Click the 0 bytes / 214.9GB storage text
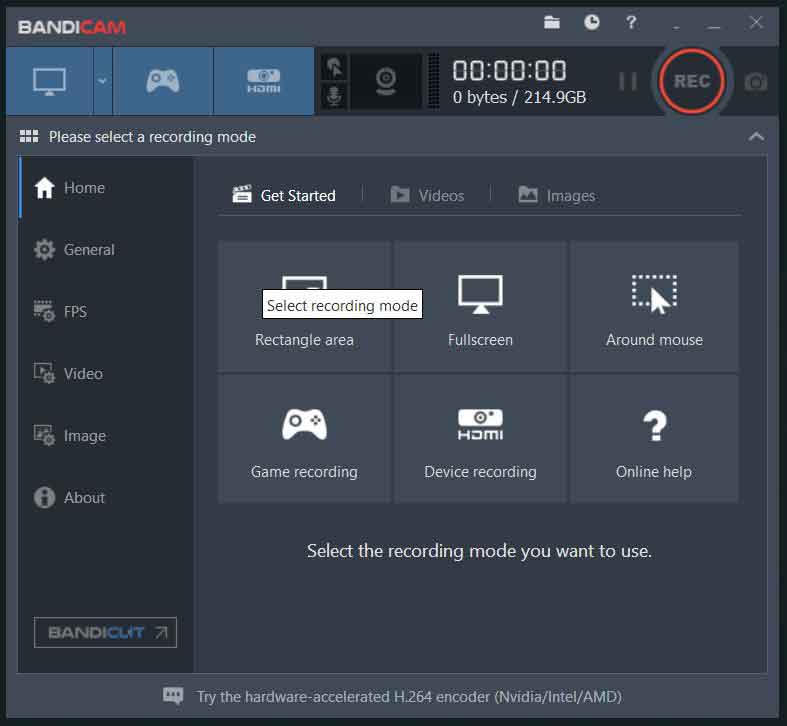Viewport: 787px width, 726px height. (519, 97)
